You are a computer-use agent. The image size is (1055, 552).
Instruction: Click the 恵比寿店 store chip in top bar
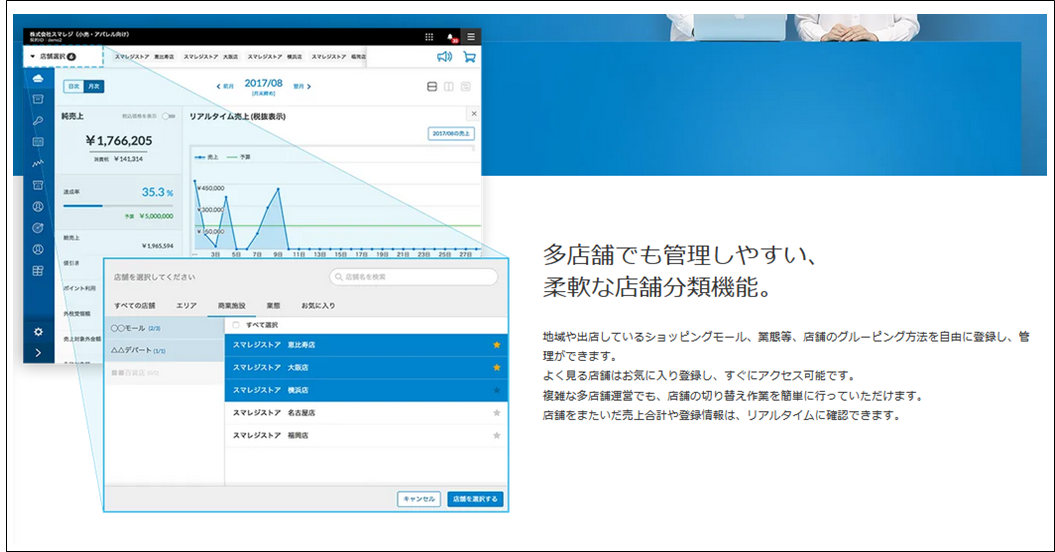pos(143,57)
